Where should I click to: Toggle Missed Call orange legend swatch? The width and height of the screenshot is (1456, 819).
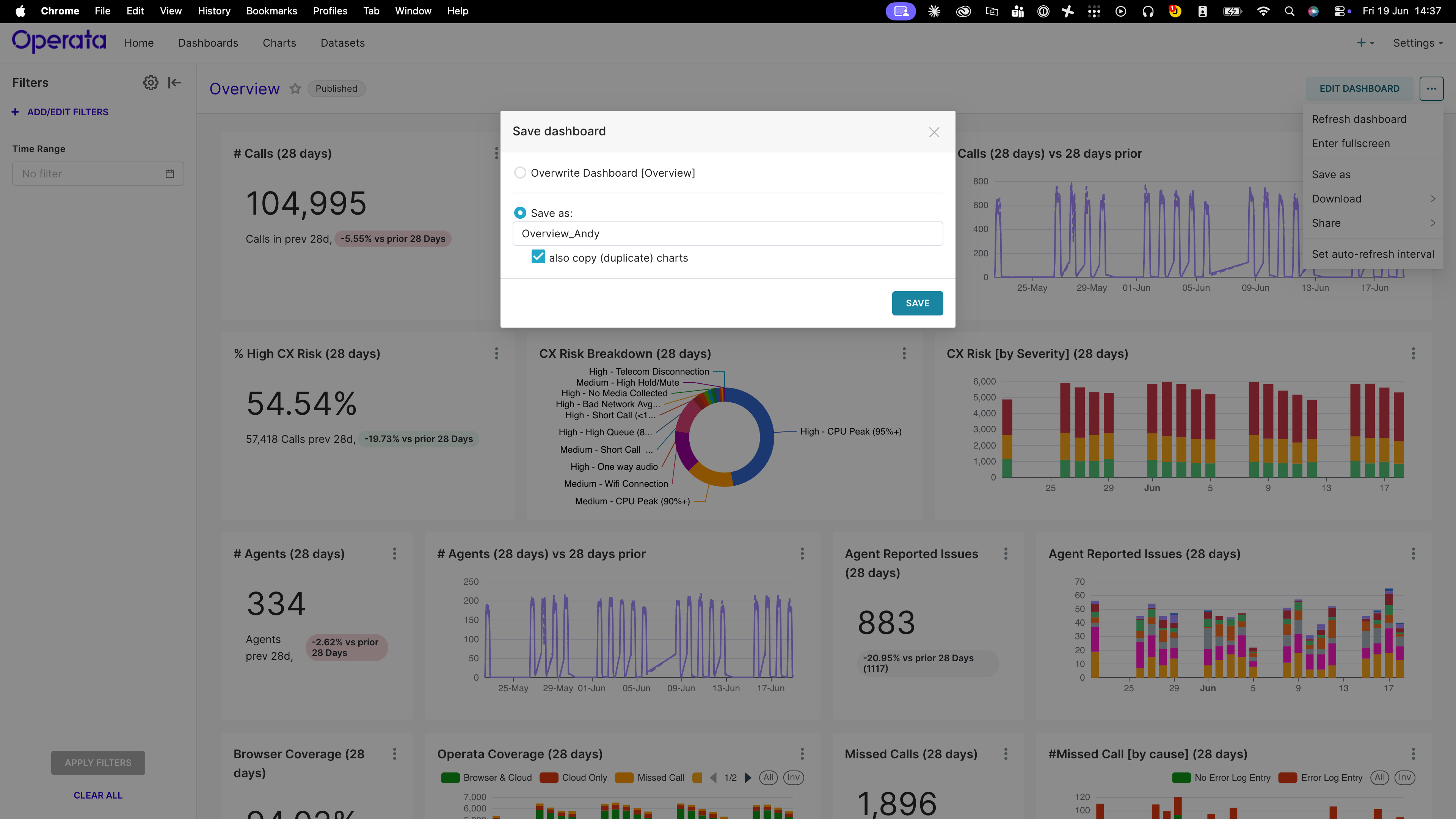click(624, 778)
